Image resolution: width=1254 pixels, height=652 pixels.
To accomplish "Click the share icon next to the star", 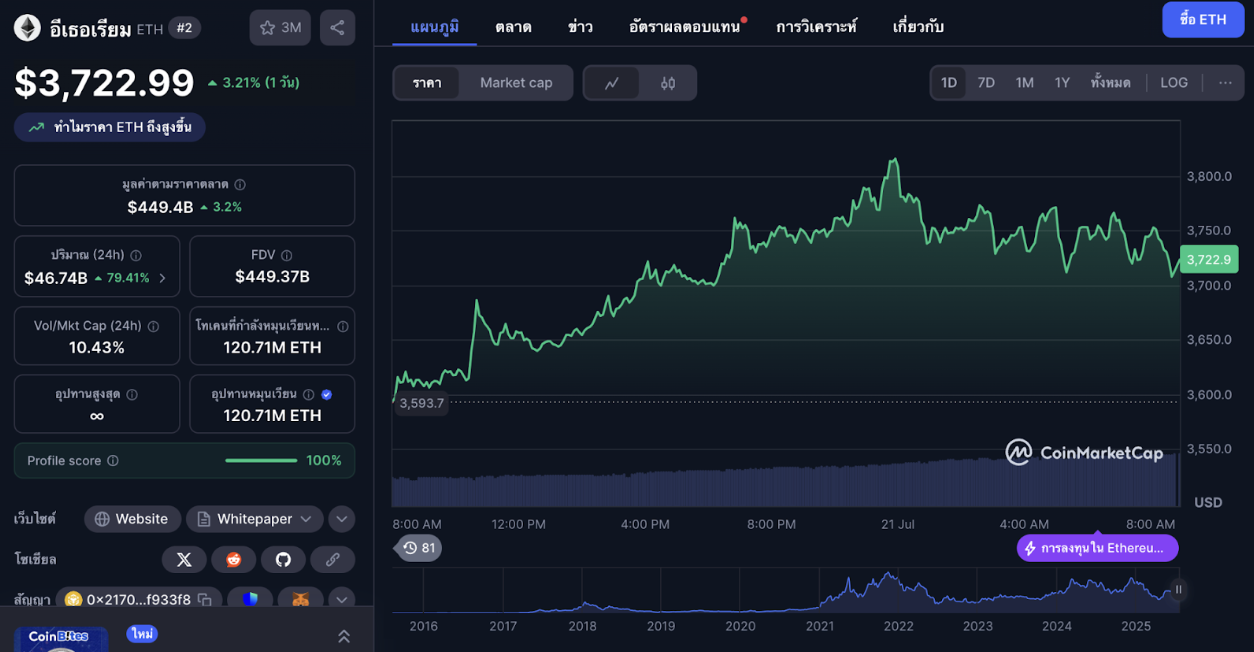I will [x=335, y=27].
